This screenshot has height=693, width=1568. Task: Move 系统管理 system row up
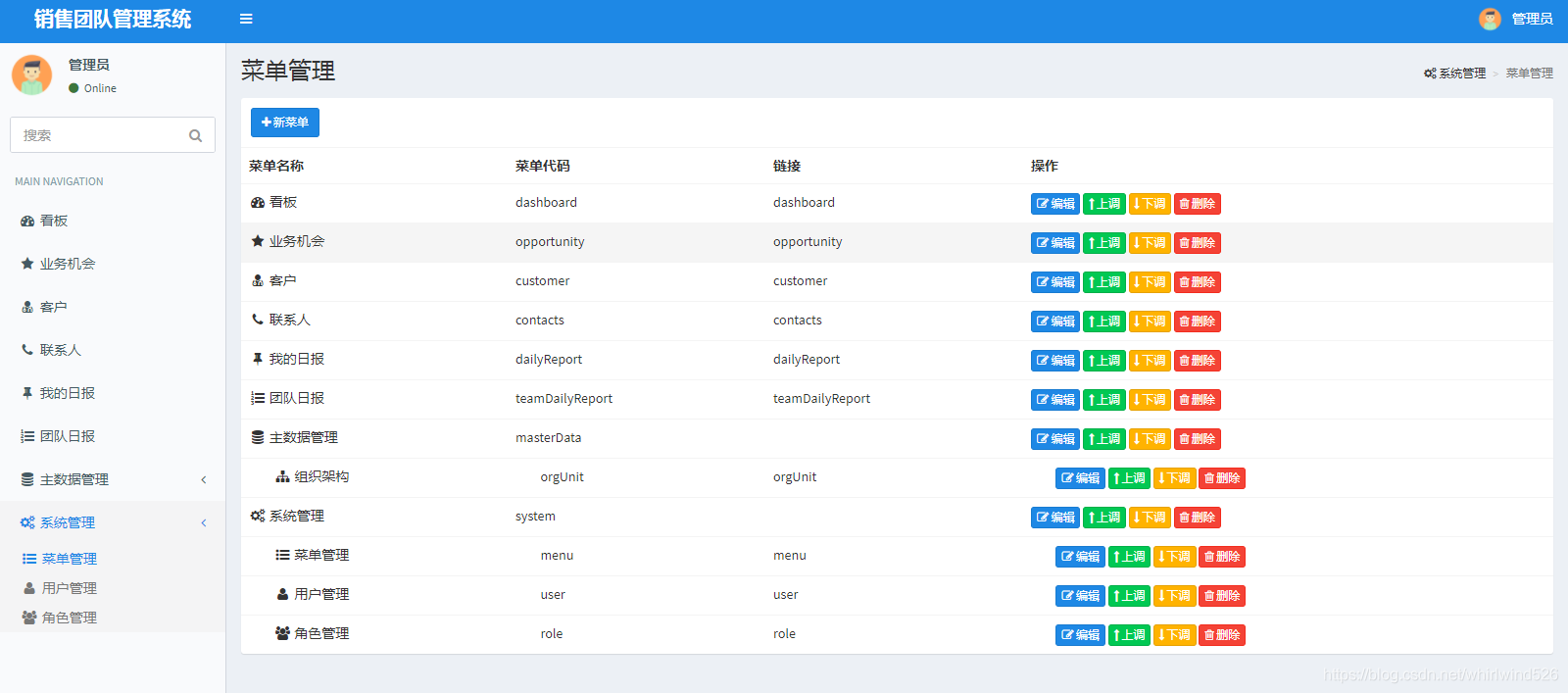[1104, 518]
